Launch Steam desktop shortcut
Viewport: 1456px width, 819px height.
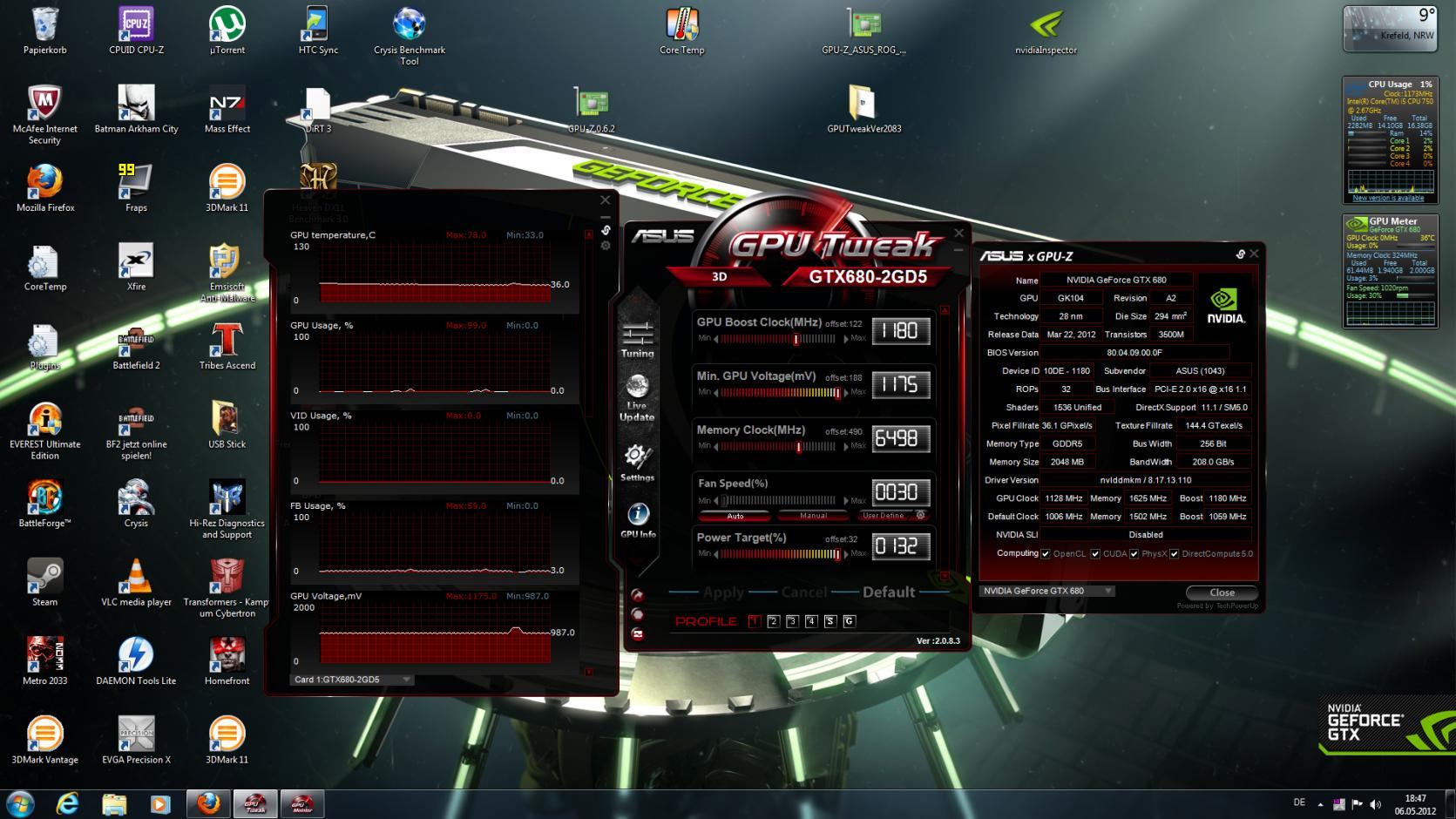[44, 582]
